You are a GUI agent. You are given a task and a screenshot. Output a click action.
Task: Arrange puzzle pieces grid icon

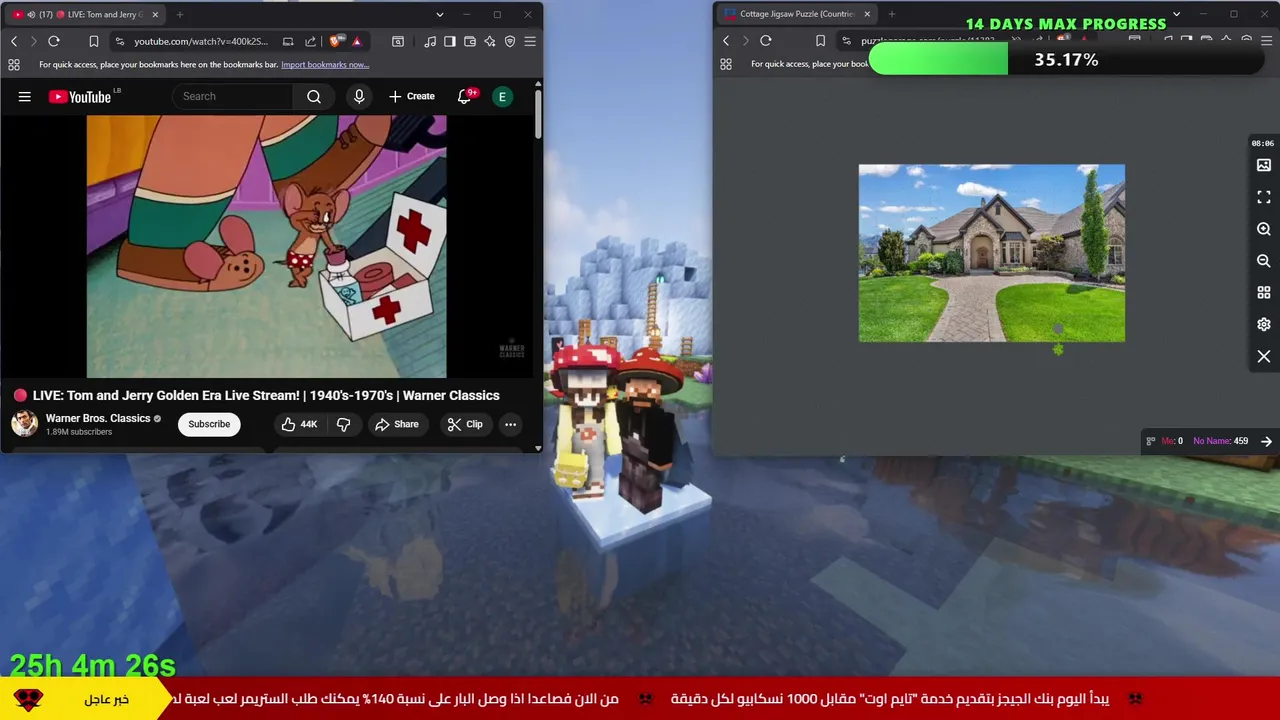1264,293
